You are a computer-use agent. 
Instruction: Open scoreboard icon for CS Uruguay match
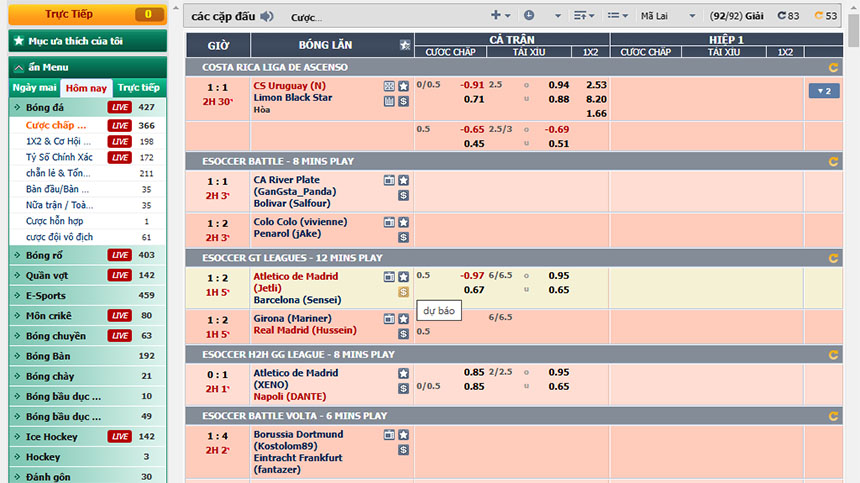coord(389,86)
